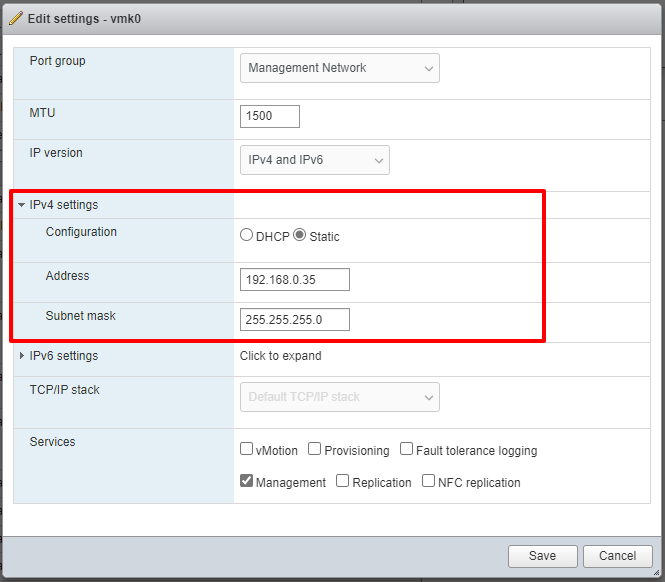The height and width of the screenshot is (582, 665).
Task: Open the TCP/IP stack dropdown
Action: click(339, 397)
